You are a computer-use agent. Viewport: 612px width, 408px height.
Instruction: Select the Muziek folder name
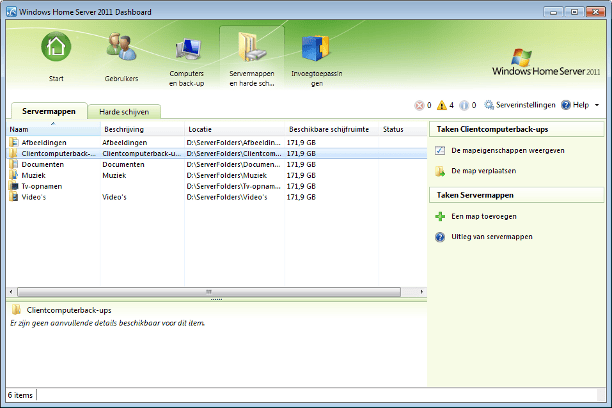click(x=33, y=175)
